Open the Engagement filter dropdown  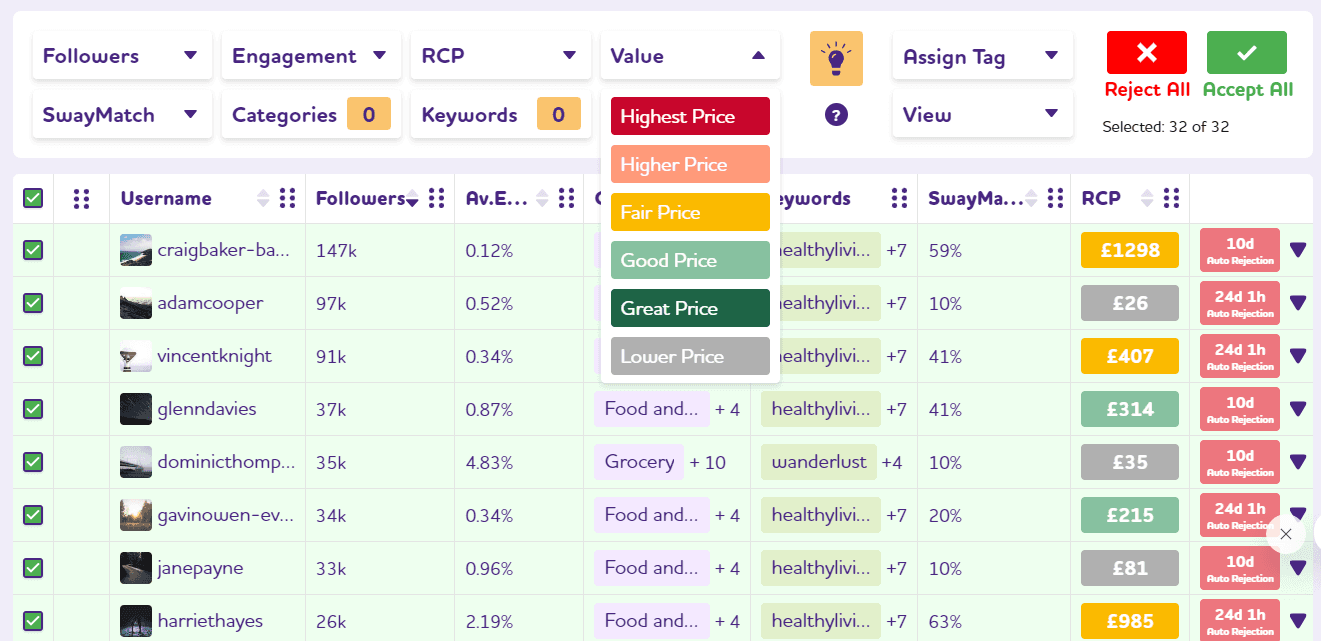(311, 56)
